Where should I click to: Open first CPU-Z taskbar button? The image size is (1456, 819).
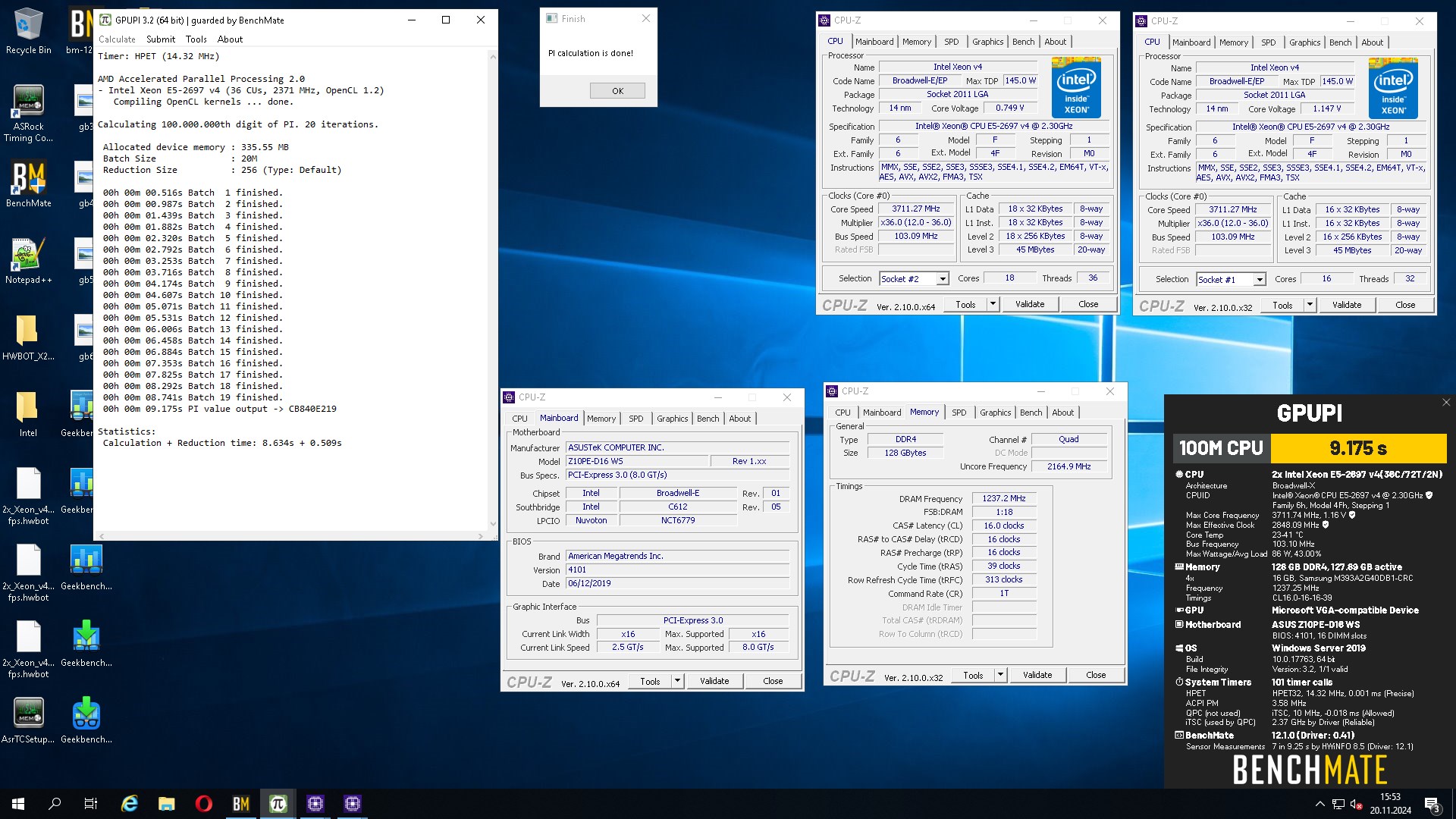coord(315,804)
